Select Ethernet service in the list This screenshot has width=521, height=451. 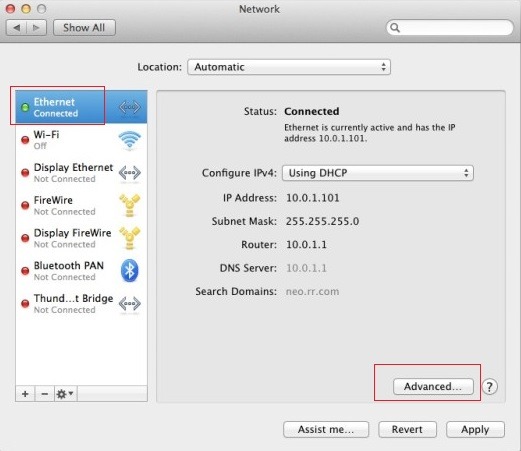[x=81, y=107]
